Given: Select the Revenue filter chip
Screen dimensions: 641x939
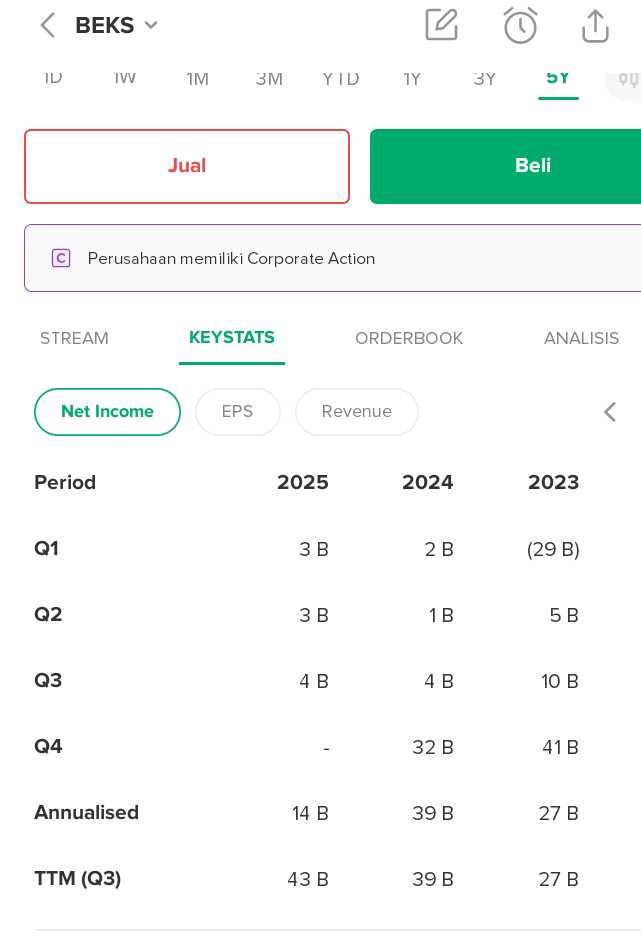Looking at the screenshot, I should pyautogui.click(x=356, y=412).
